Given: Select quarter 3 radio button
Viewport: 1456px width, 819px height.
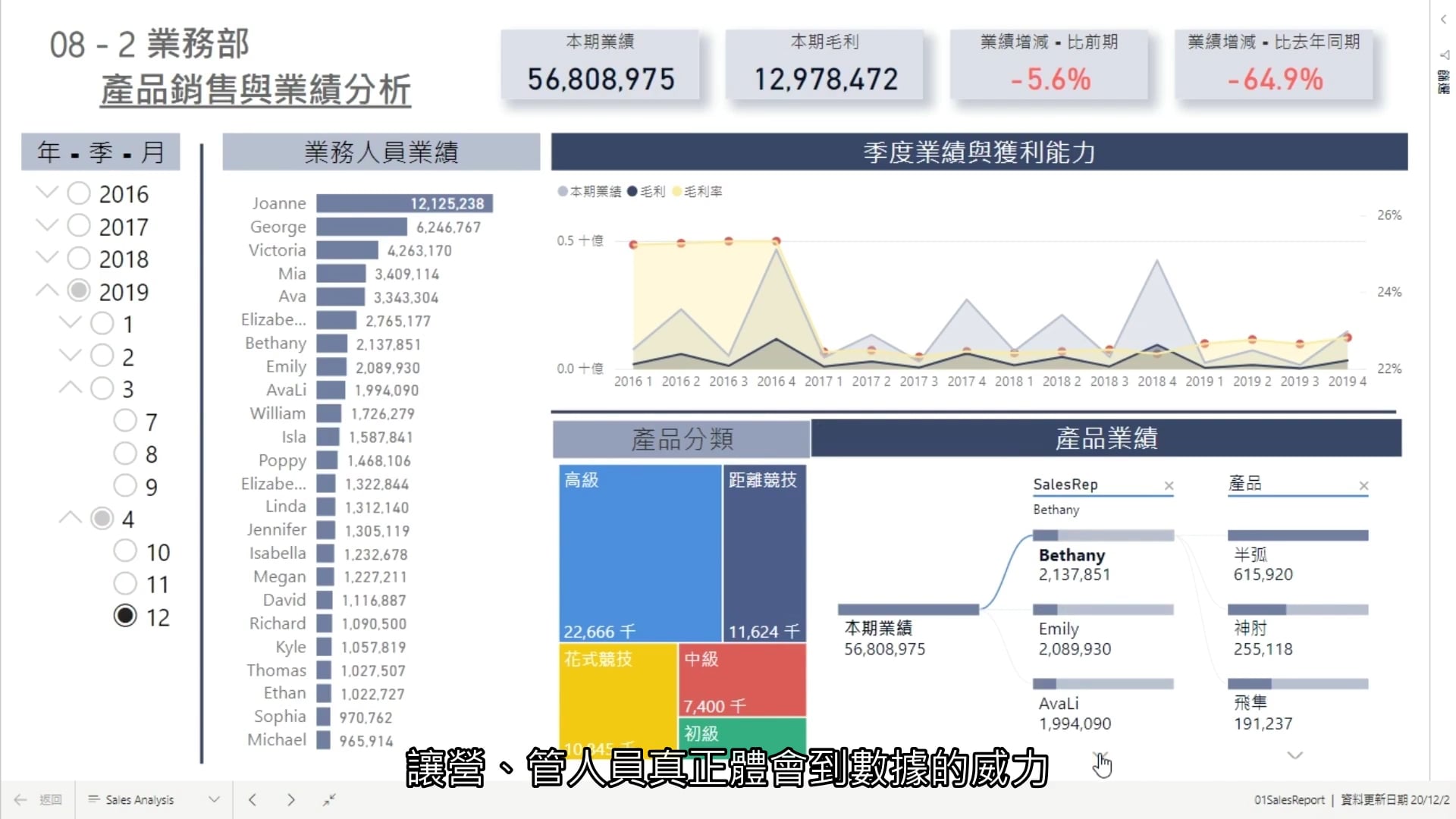Looking at the screenshot, I should pyautogui.click(x=102, y=388).
